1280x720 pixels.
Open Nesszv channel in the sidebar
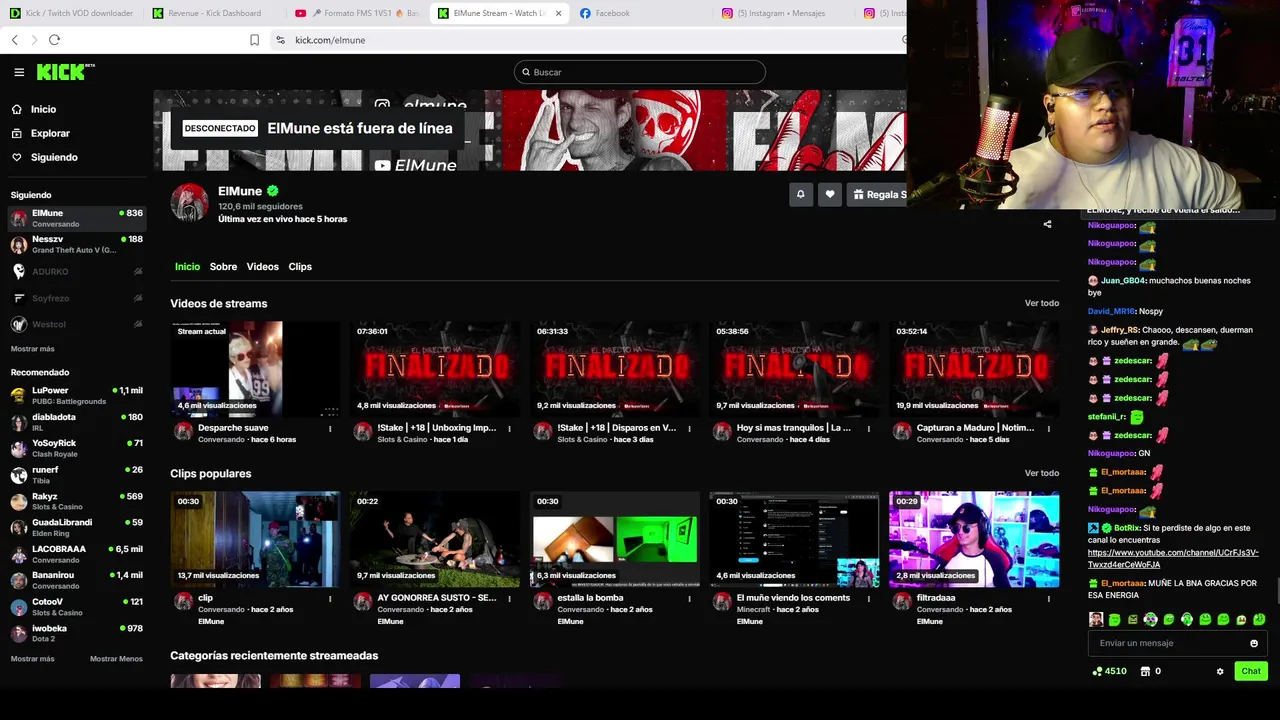click(77, 244)
